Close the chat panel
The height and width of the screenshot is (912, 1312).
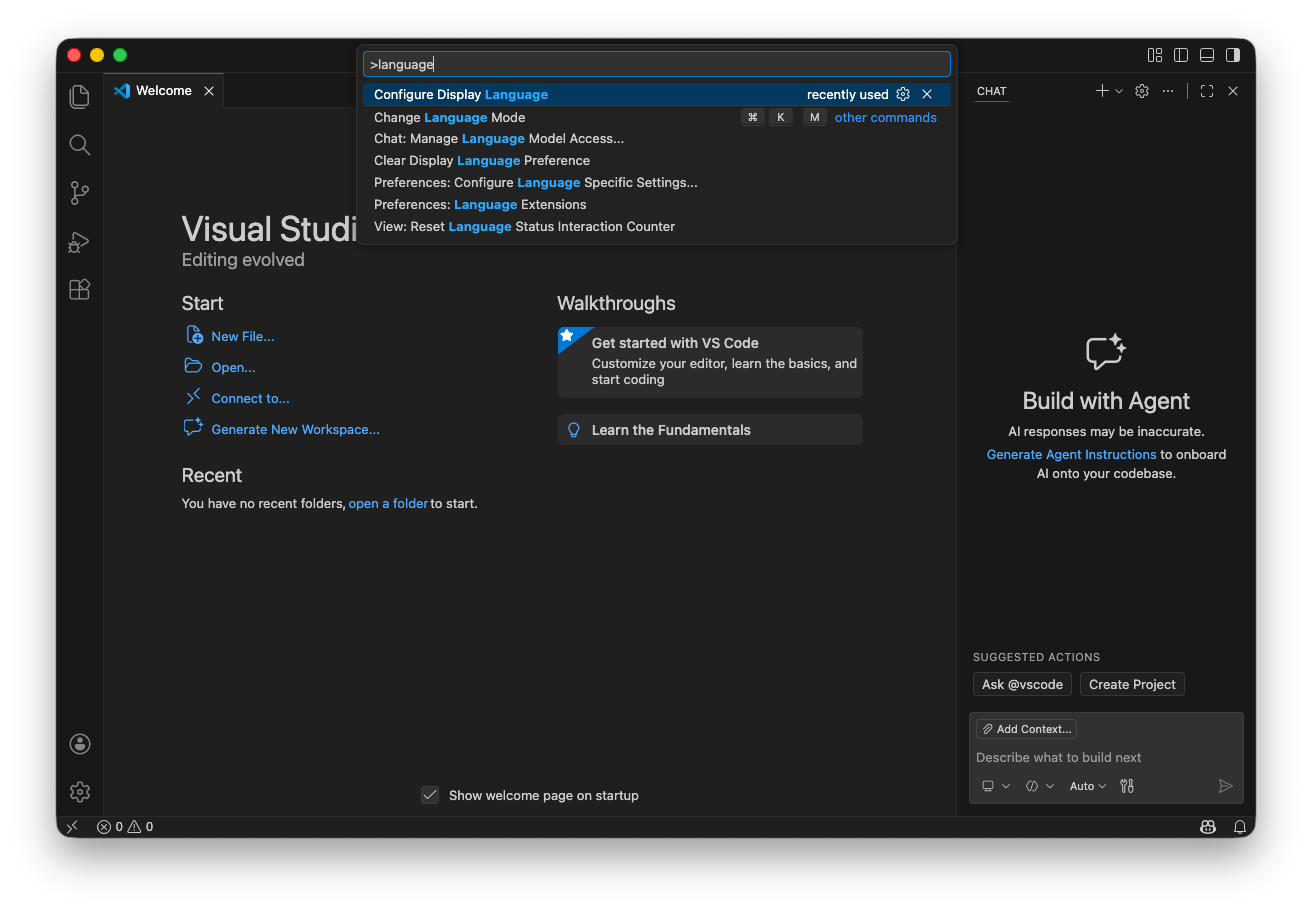1233,91
